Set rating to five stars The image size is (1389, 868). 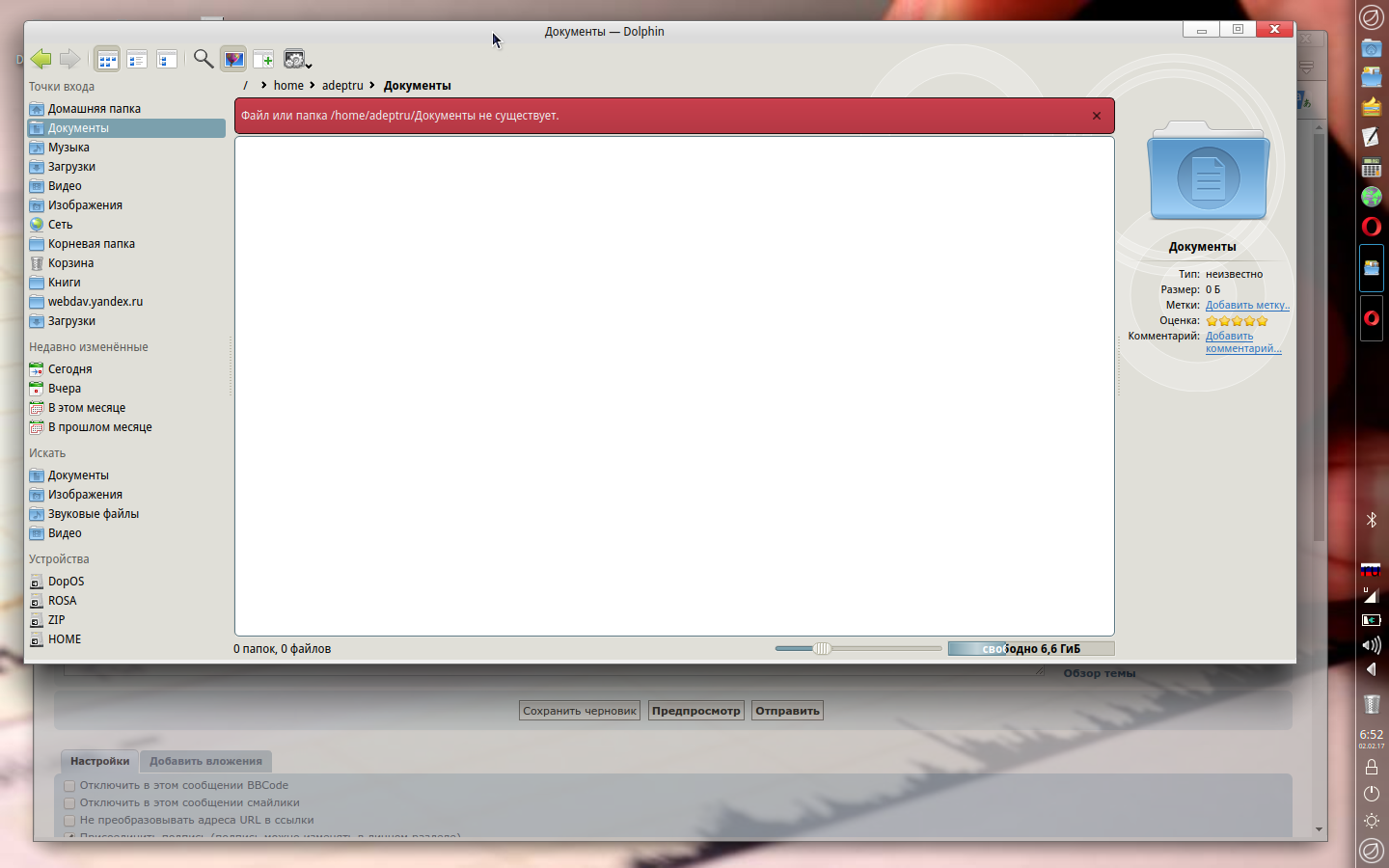[x=1262, y=321]
